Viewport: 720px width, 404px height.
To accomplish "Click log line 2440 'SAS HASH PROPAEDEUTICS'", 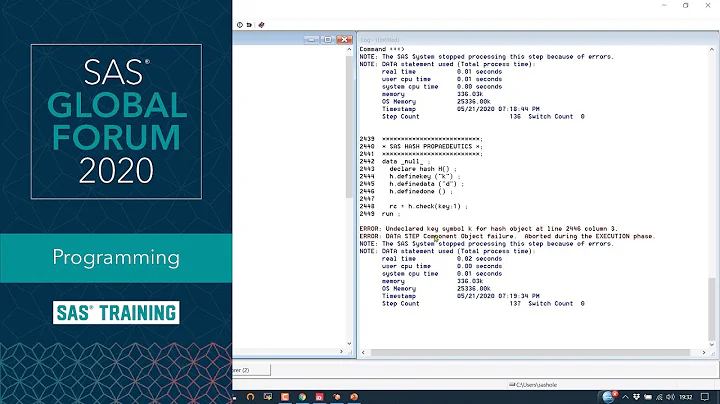I will coord(421,146).
